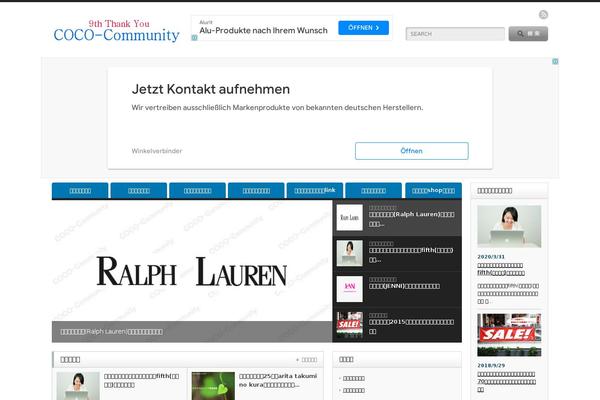Open the sidebar article link mentioning 'fifth'
The image size is (600, 400).
501,269
